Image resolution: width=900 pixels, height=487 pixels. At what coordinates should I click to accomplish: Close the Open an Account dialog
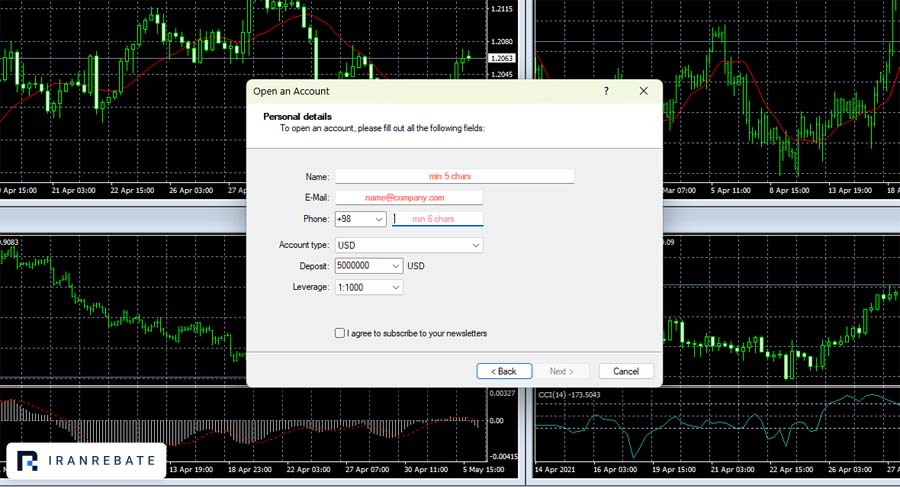click(643, 91)
